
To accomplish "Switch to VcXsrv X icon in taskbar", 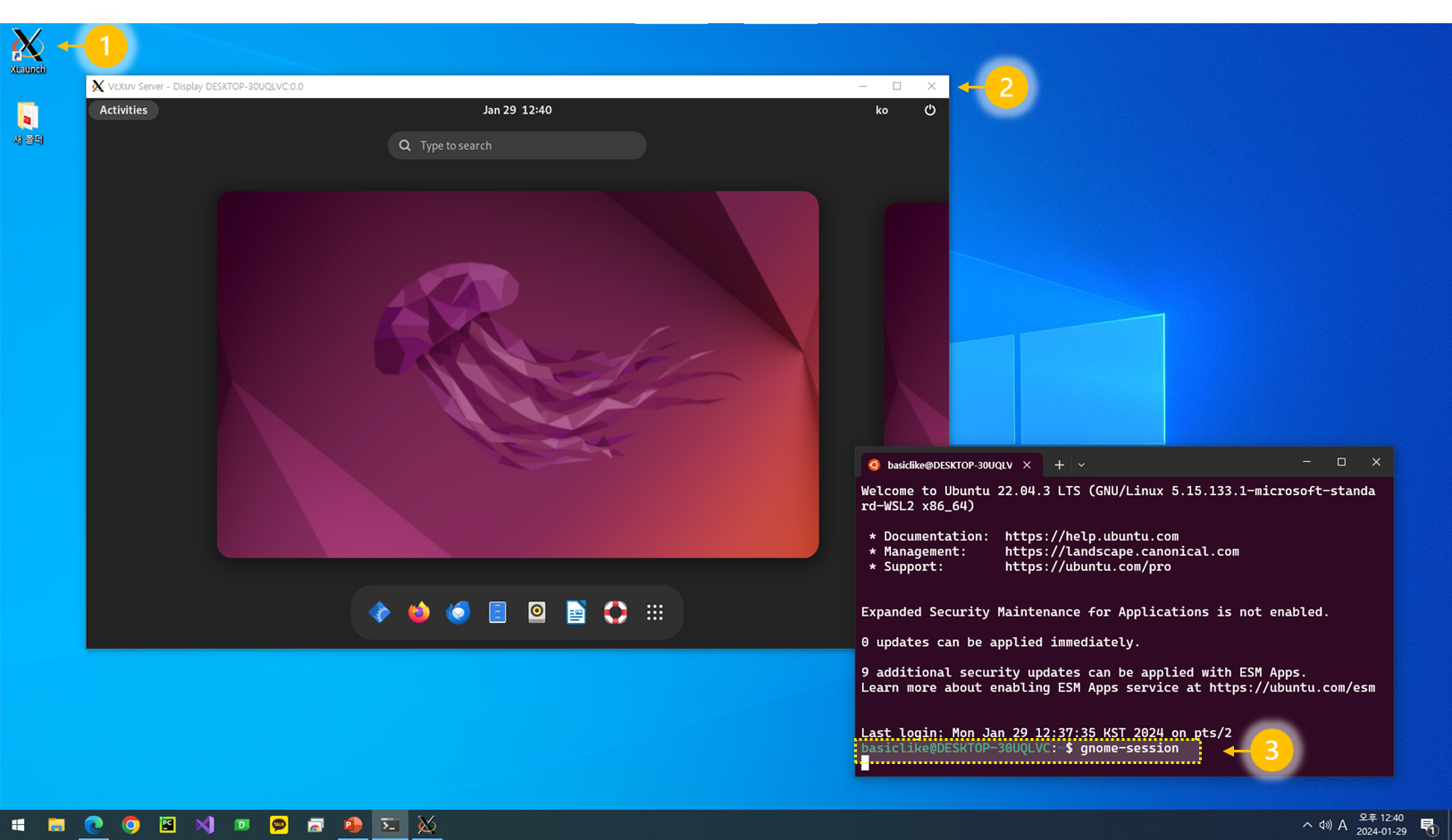I will click(427, 825).
